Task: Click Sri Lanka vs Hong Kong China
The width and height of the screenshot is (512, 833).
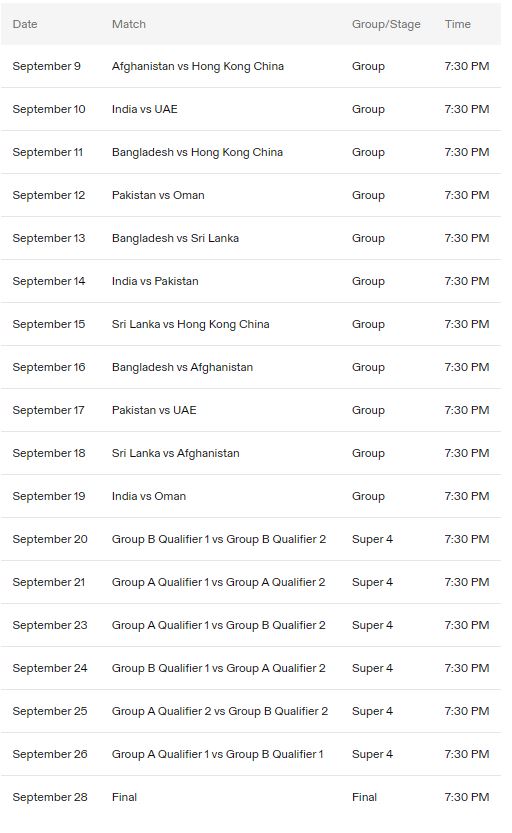Action: point(190,324)
